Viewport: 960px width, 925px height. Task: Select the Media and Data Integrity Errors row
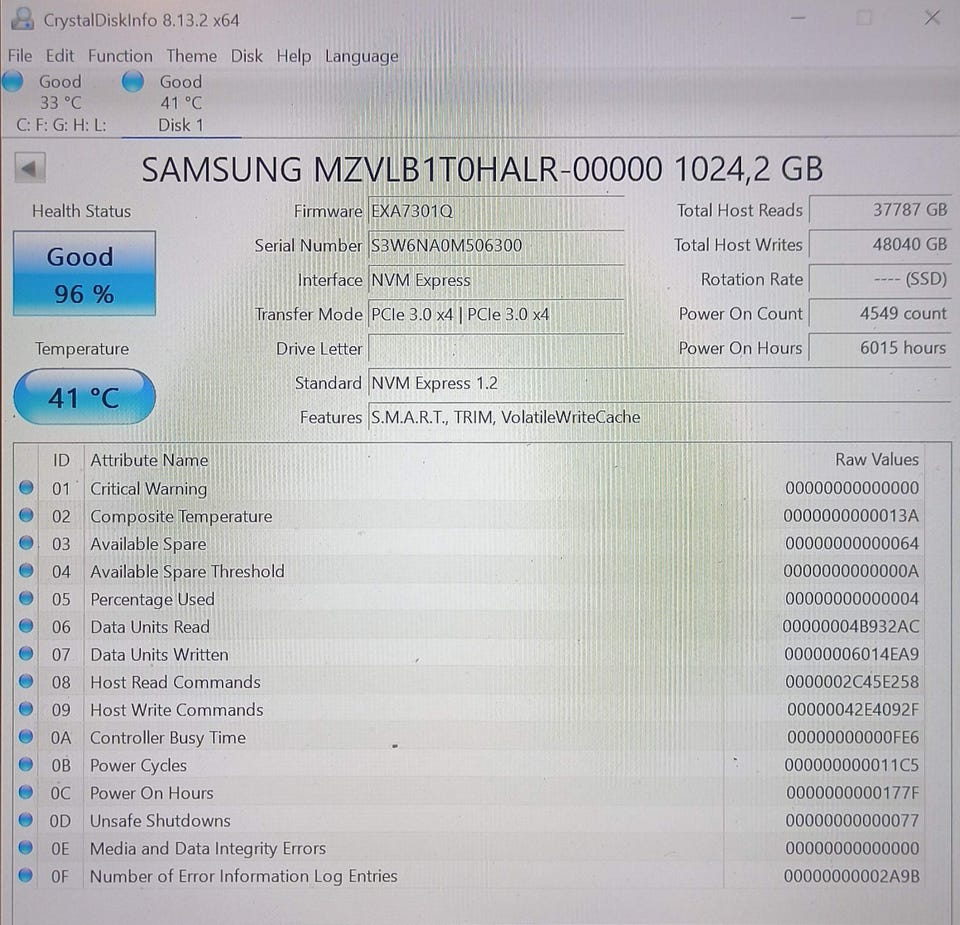click(469, 848)
